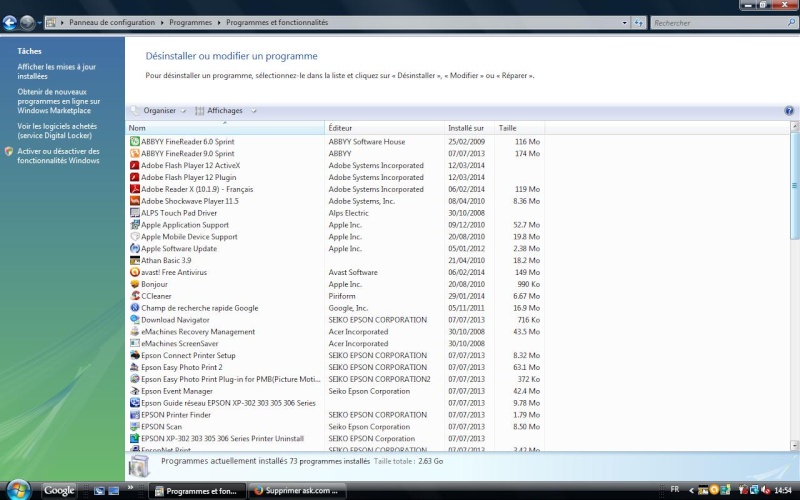Select the Apple Mobile Device Support icon
This screenshot has height=500, width=800.
135,237
